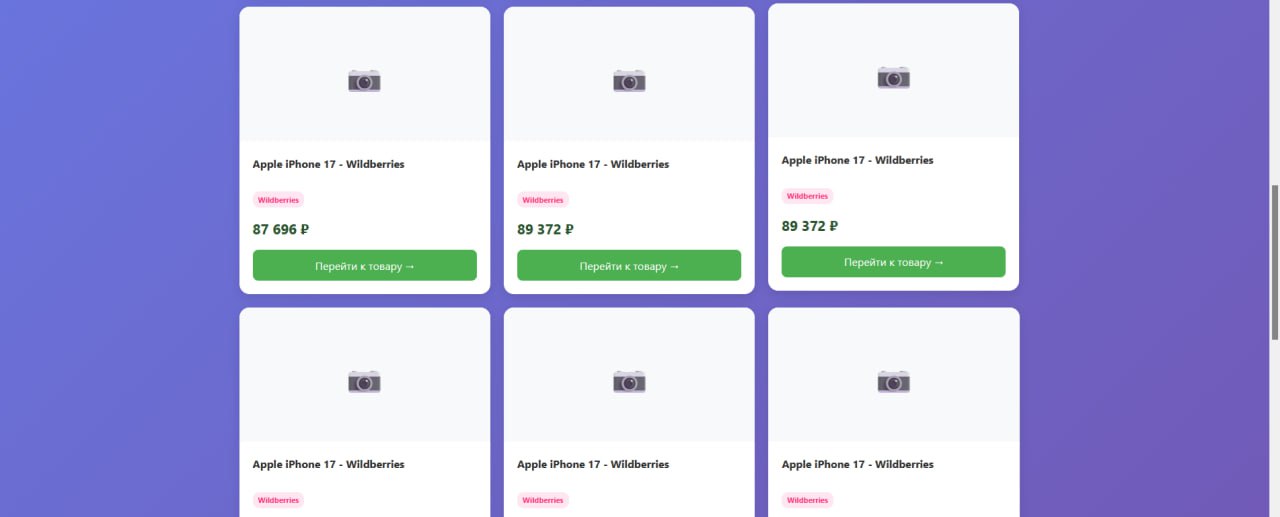Open the top-middle "Apple iPhone 17 - Wildberries" title

(x=593, y=164)
